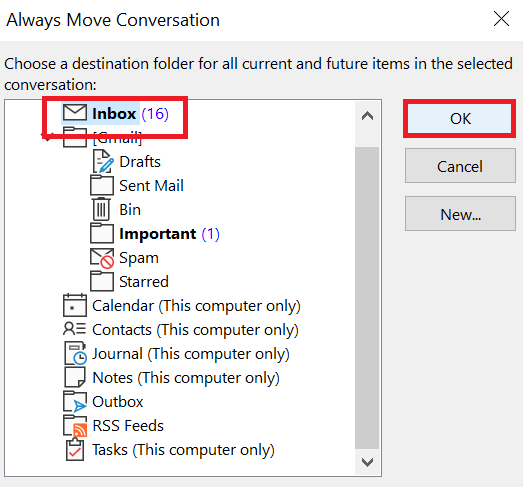Select the Inbox envelope icon
523x487 pixels.
[75, 113]
